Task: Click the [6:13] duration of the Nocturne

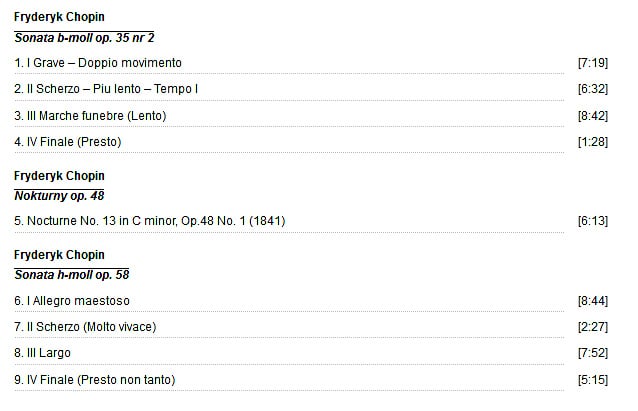Action: click(593, 221)
